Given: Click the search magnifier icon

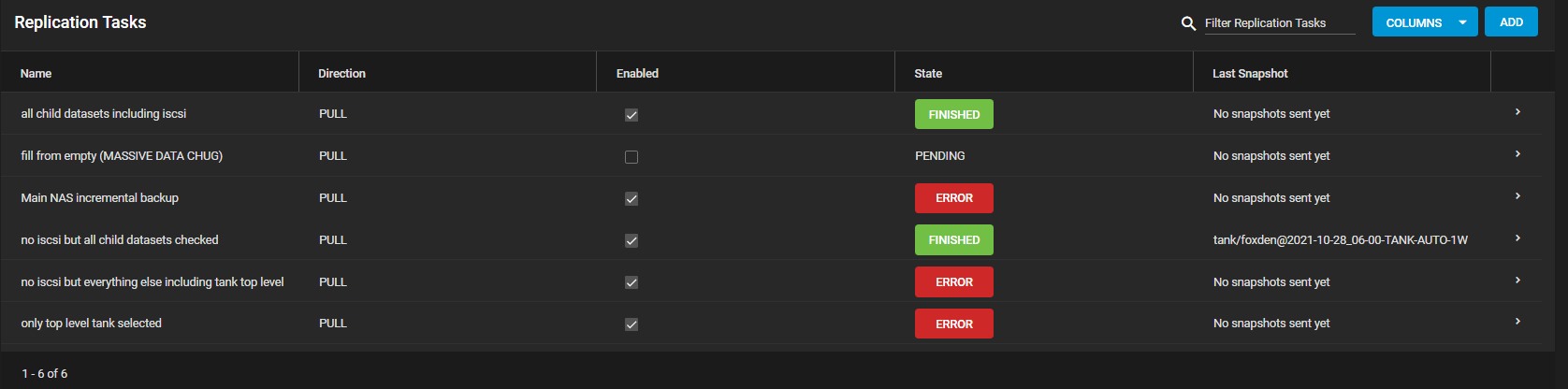Looking at the screenshot, I should pos(1188,23).
